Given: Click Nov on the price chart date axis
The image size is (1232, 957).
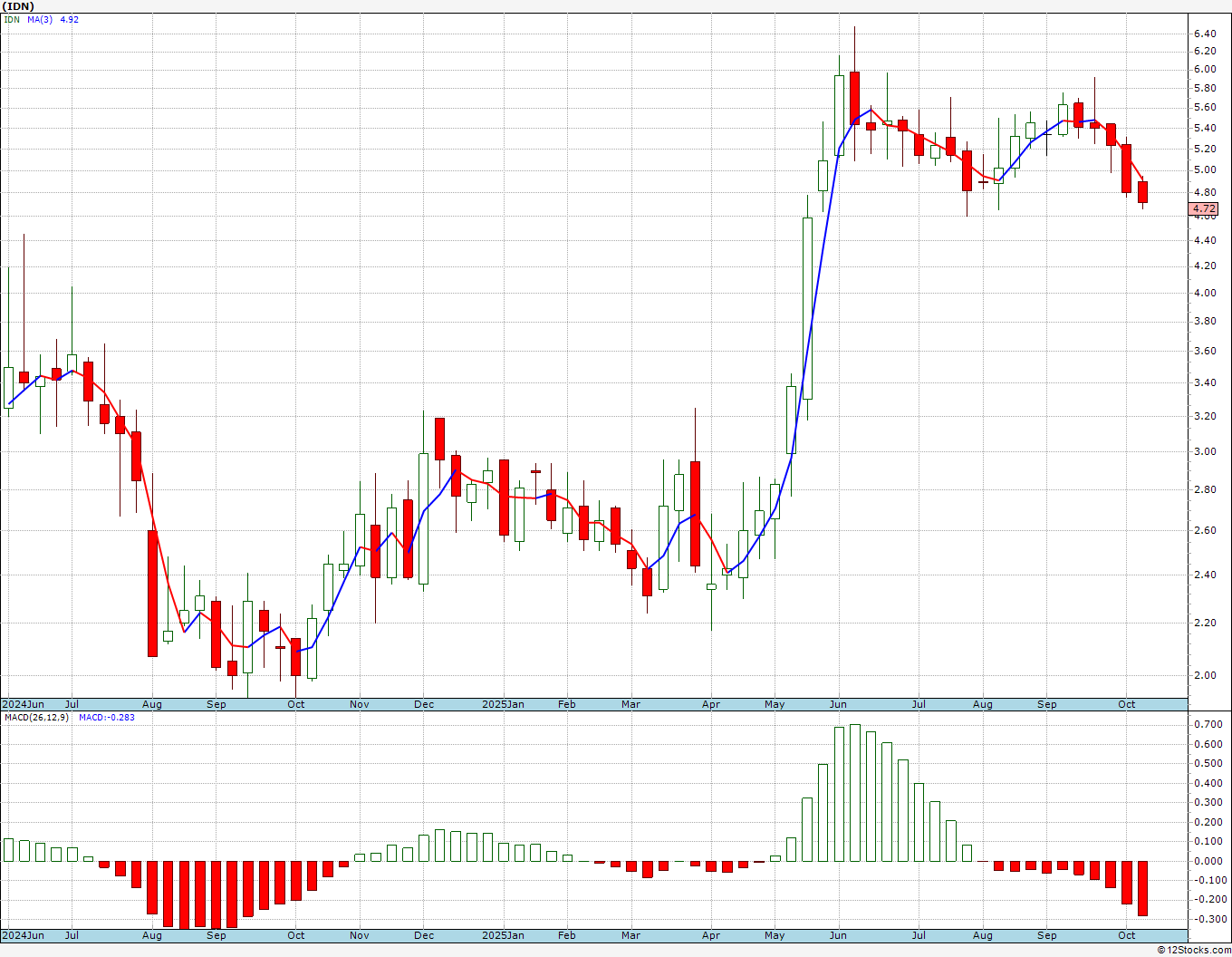Looking at the screenshot, I should pos(360,704).
